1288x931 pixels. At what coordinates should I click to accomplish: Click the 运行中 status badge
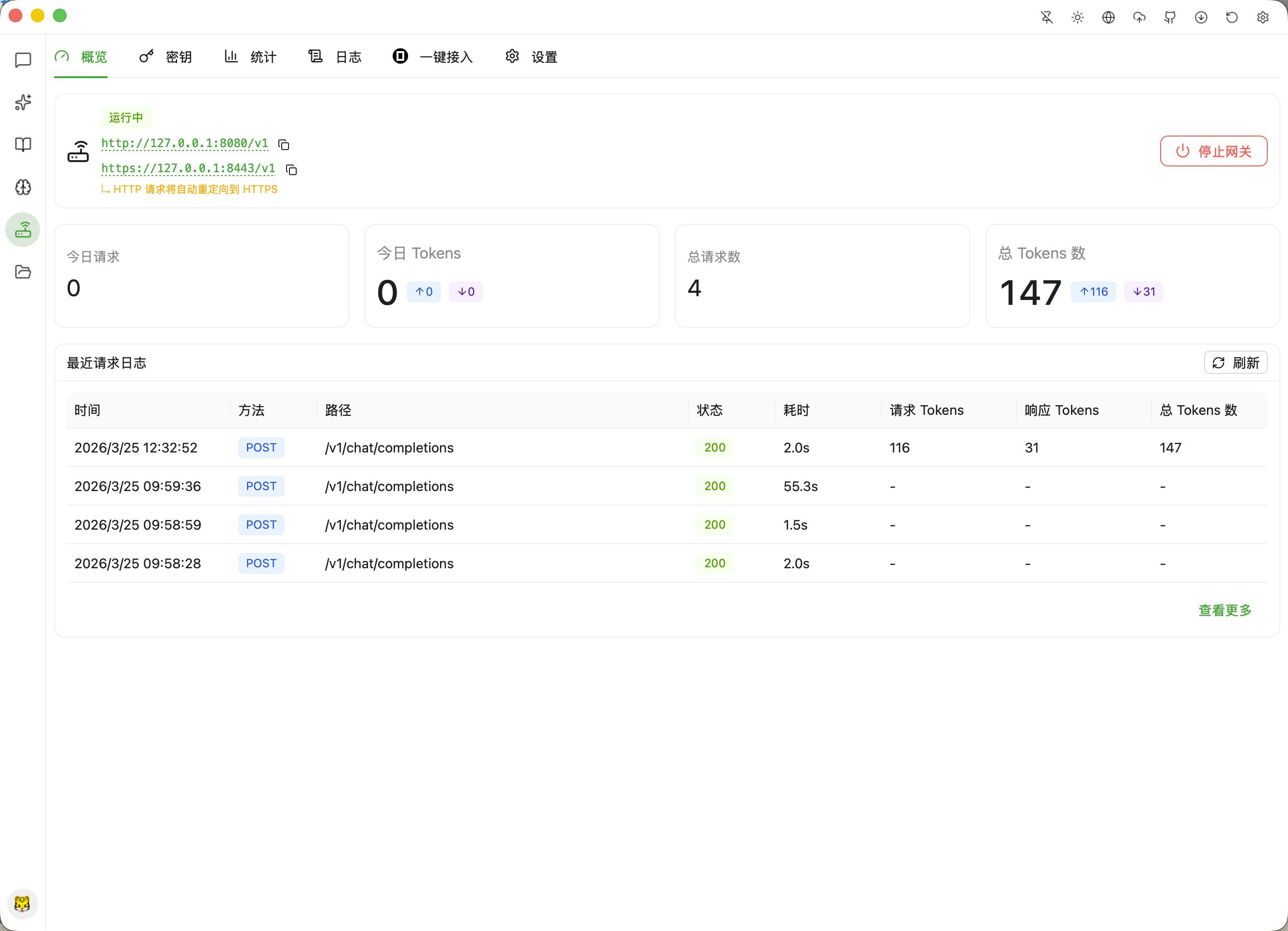point(126,118)
